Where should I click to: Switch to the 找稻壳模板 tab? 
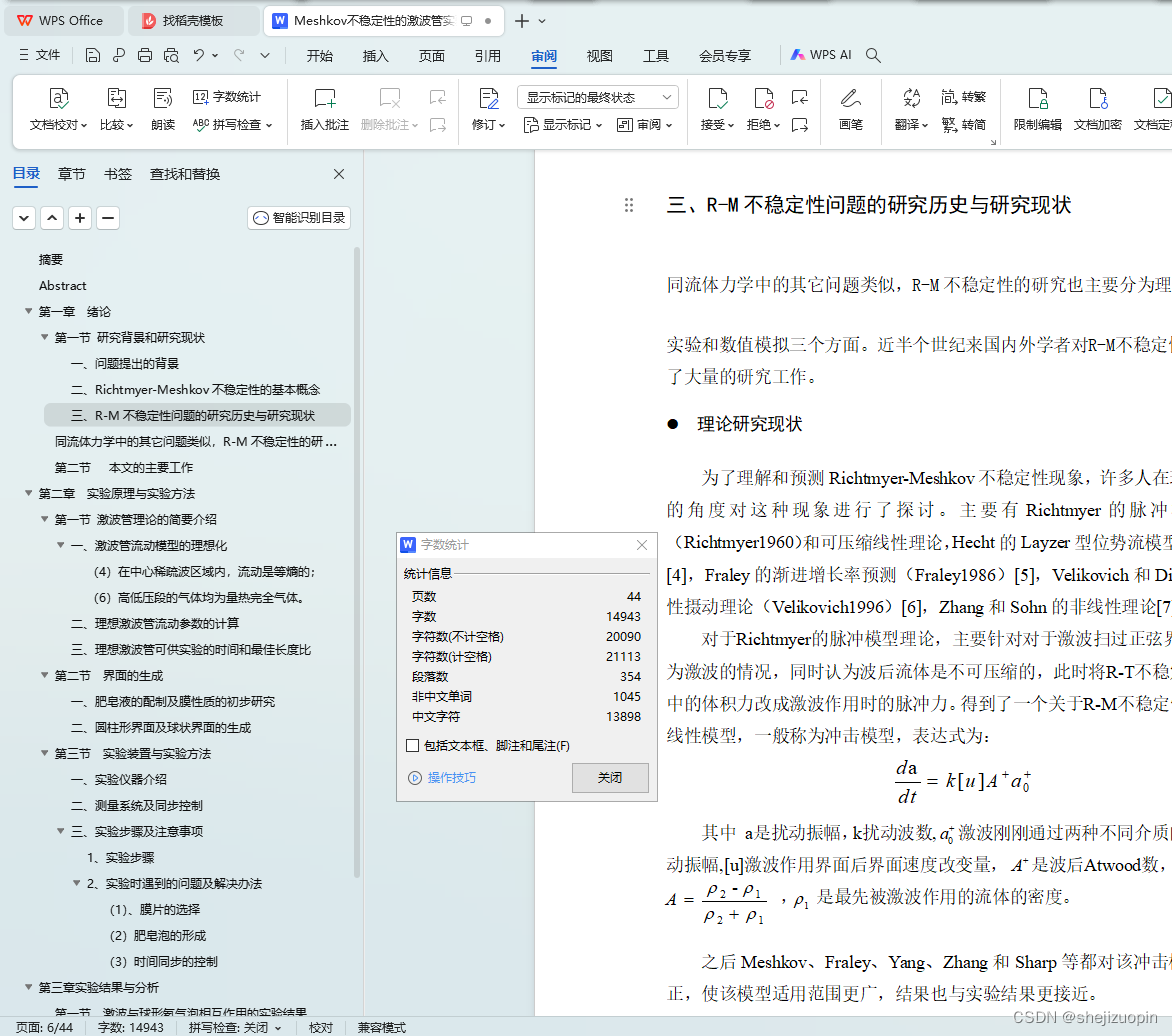(192, 21)
